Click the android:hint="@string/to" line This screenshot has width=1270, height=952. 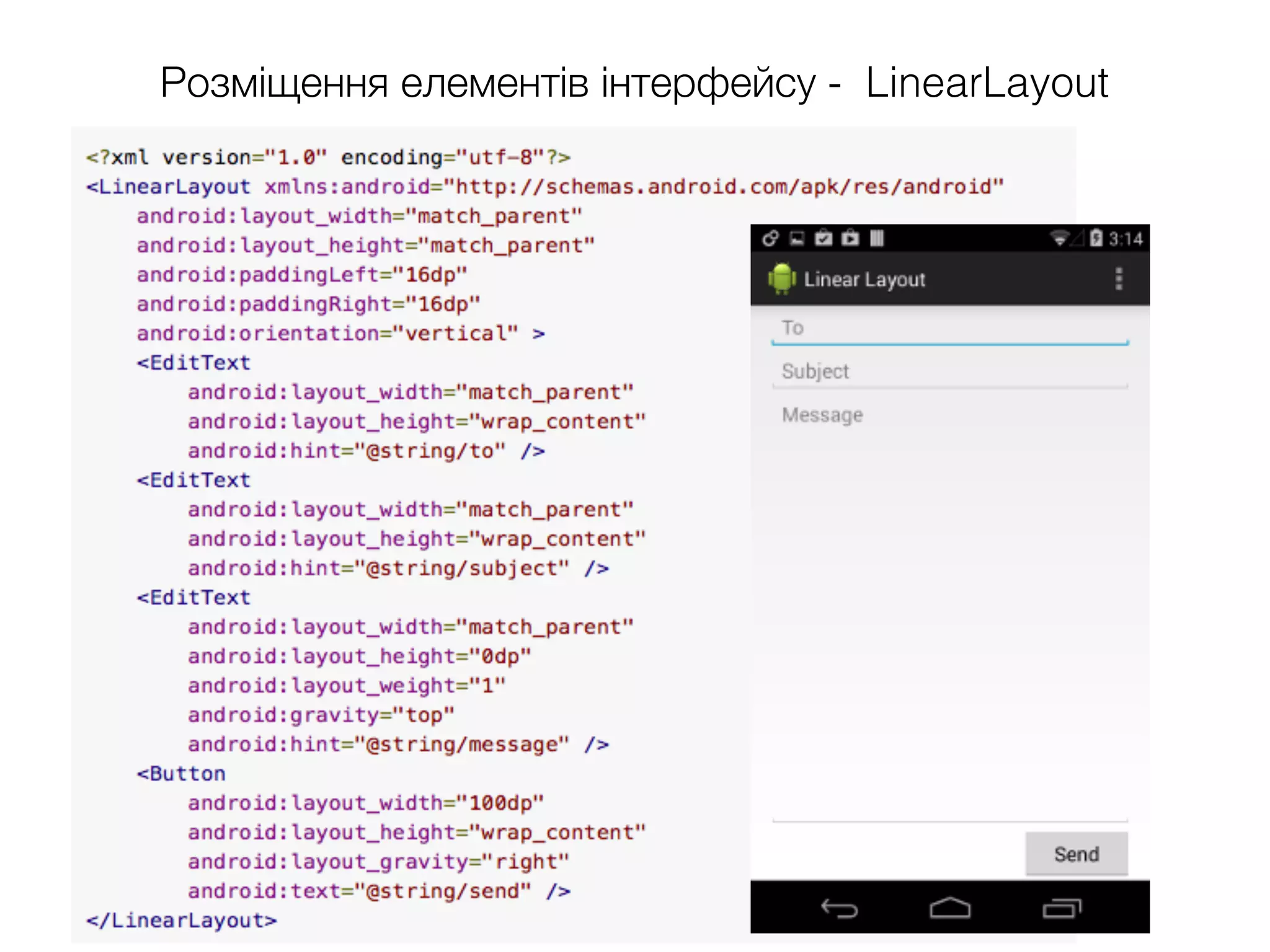(366, 451)
